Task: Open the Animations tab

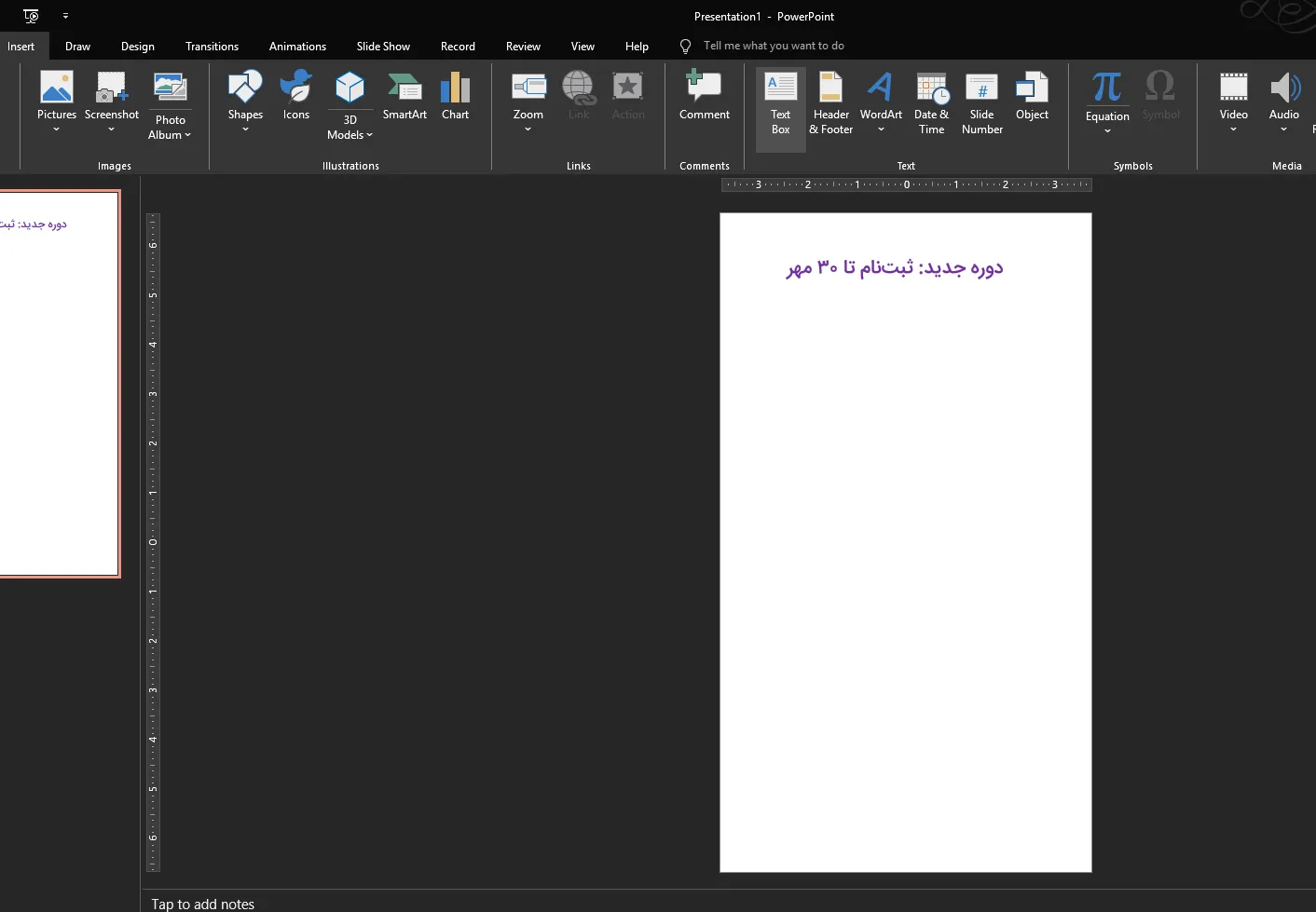Action: point(297,47)
